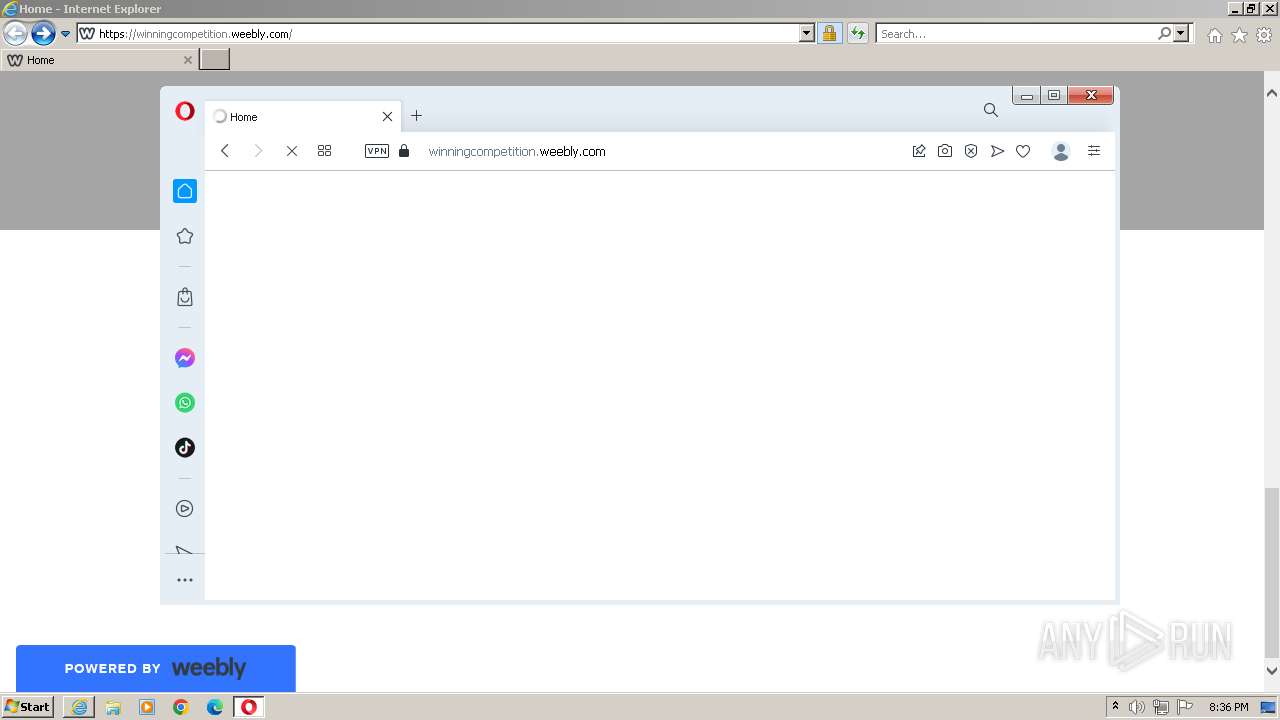Refresh page in Internet Explorer
This screenshot has width=1280, height=720.
(858, 33)
